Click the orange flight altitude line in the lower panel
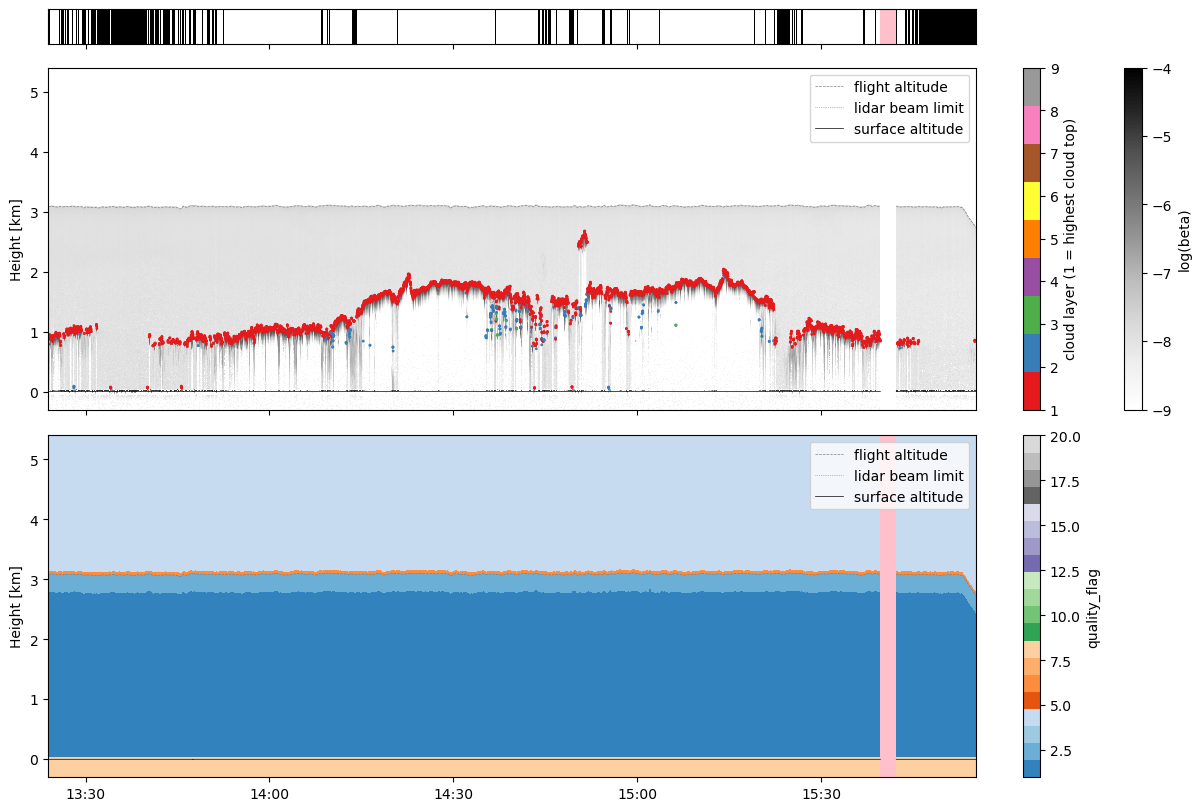 pyautogui.click(x=500, y=572)
